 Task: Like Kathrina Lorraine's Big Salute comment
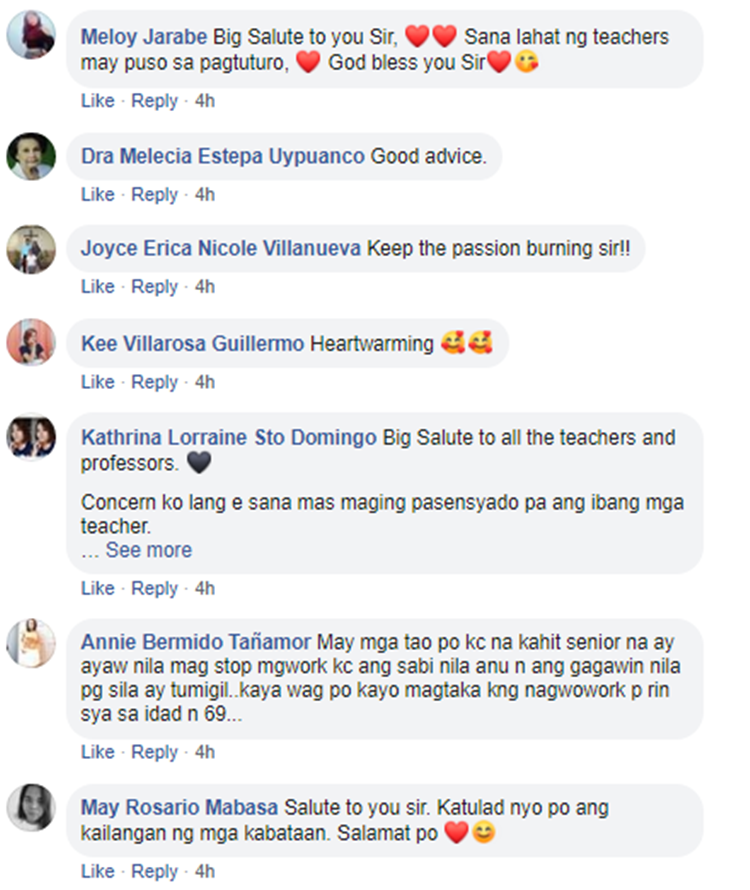[98, 589]
